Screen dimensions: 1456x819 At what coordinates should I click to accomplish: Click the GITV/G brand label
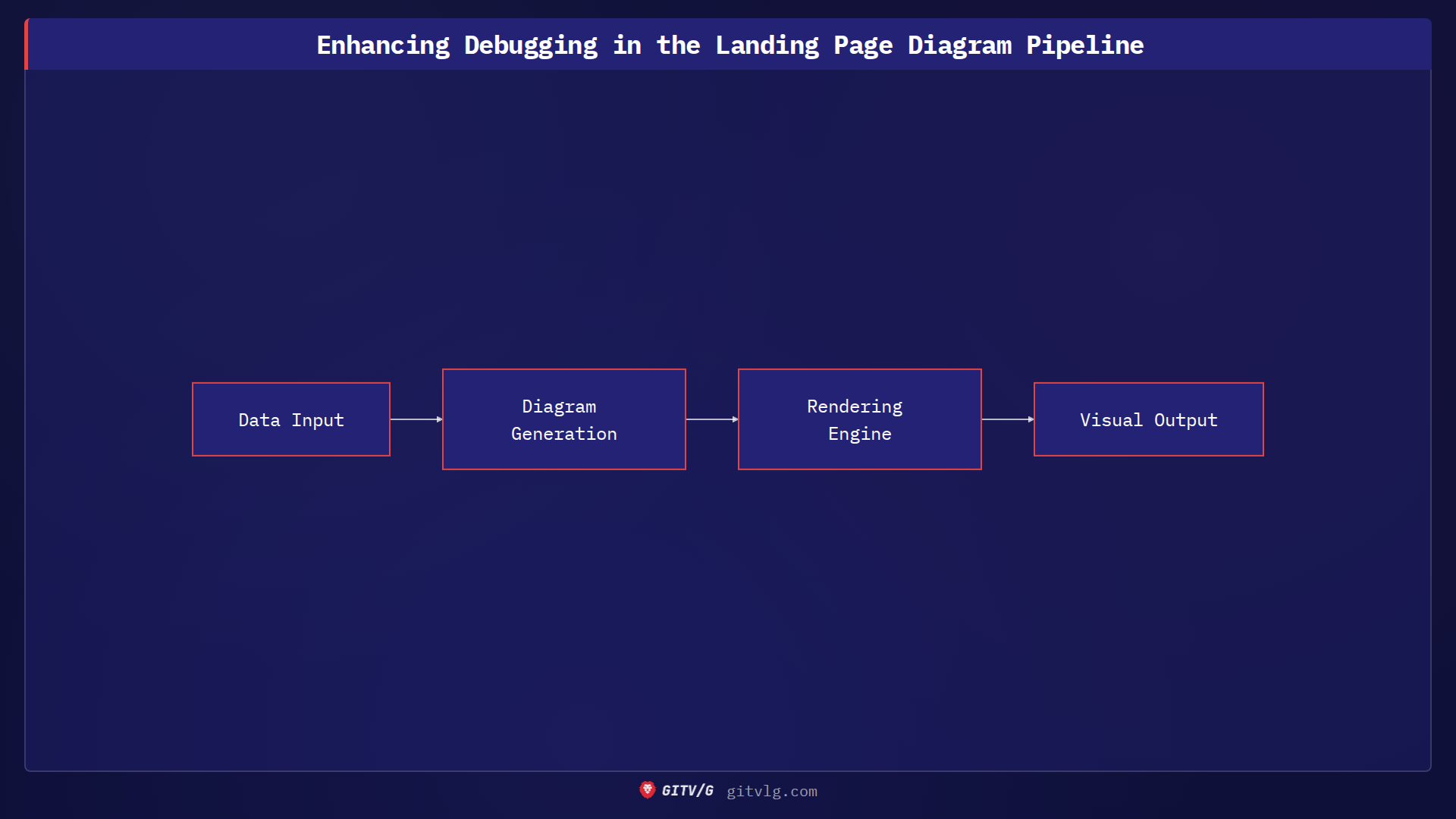tap(686, 790)
